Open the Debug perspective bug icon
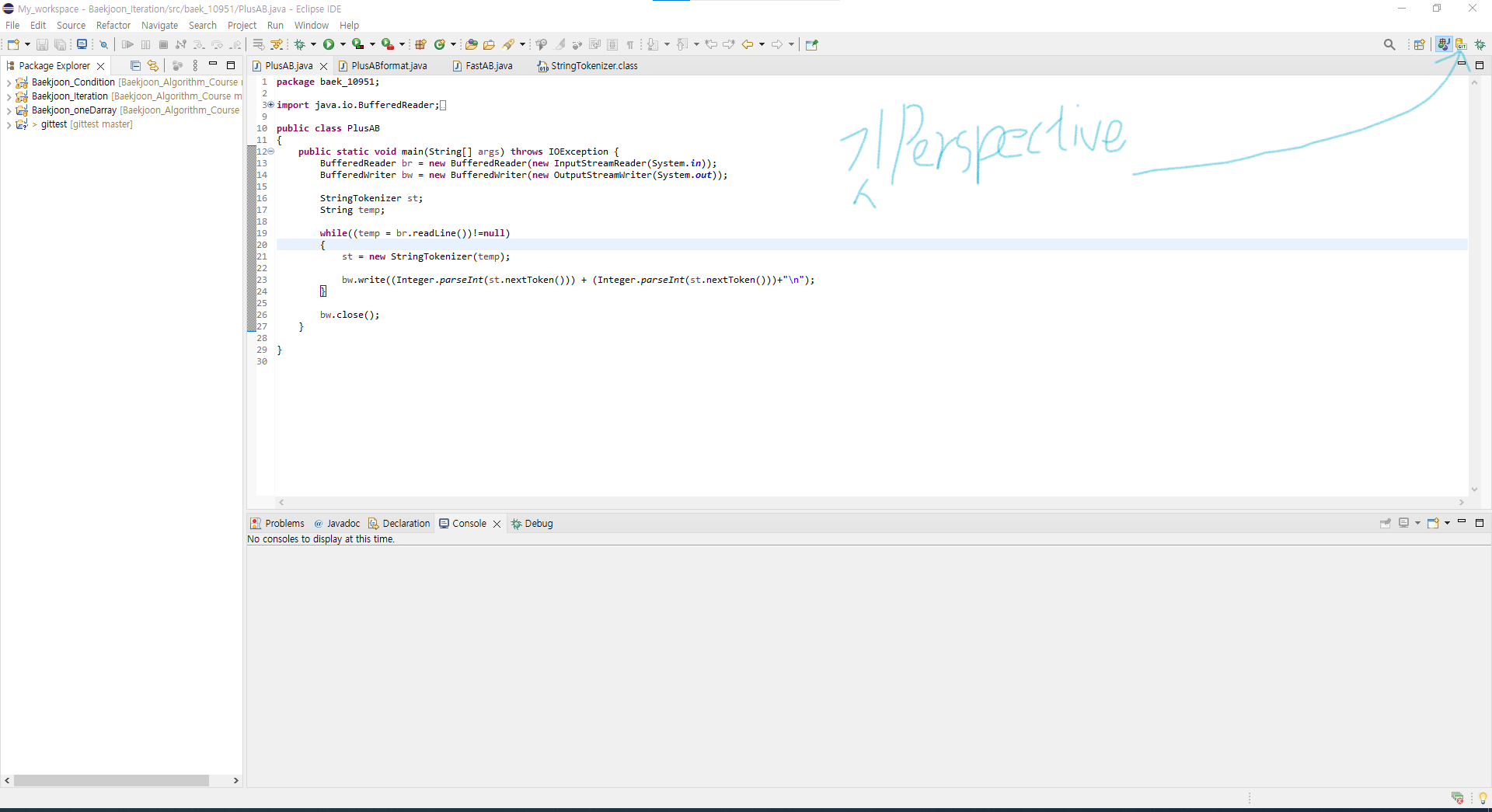1492x812 pixels. click(1480, 44)
